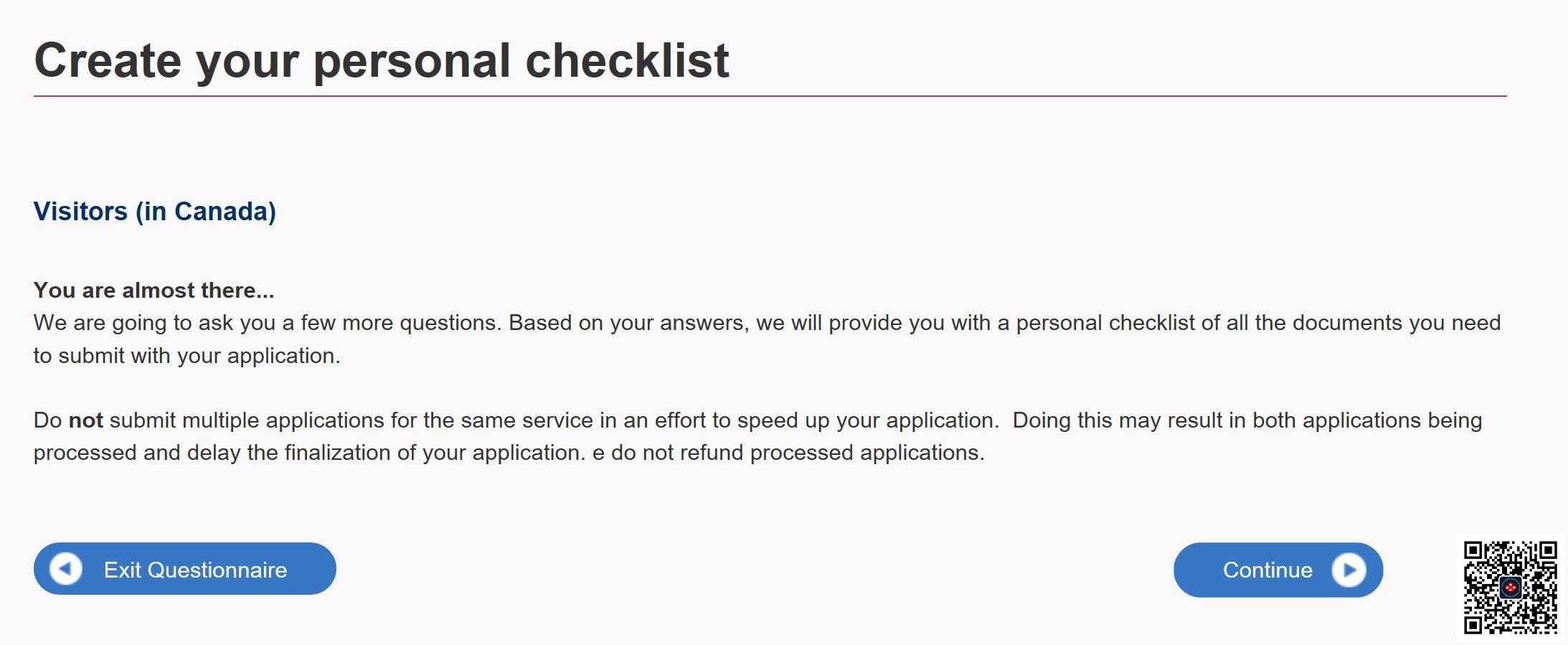Click the bold 'You are almost there...' text
1568x645 pixels.
pos(154,290)
